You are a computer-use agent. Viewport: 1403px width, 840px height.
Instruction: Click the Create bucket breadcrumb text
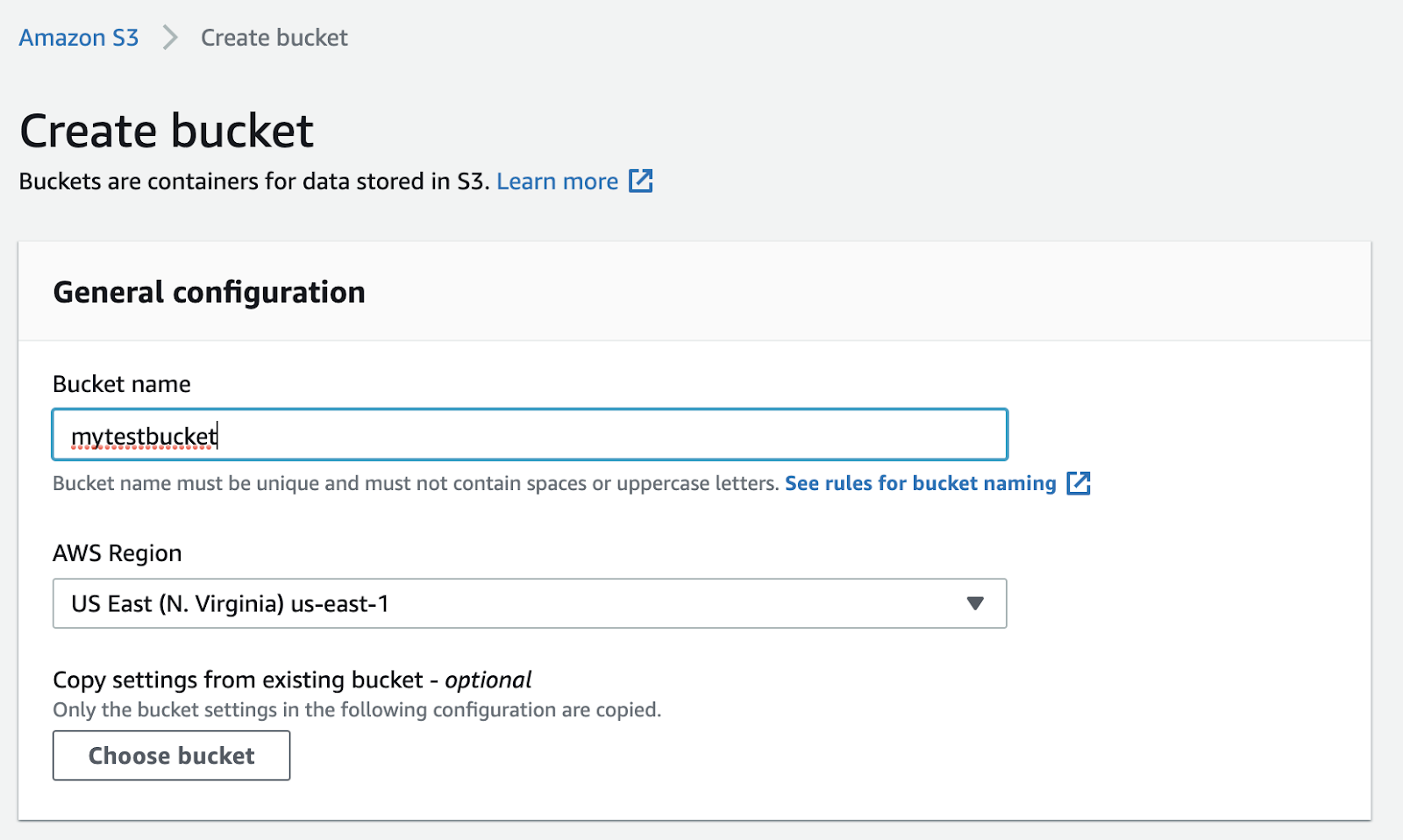(274, 38)
